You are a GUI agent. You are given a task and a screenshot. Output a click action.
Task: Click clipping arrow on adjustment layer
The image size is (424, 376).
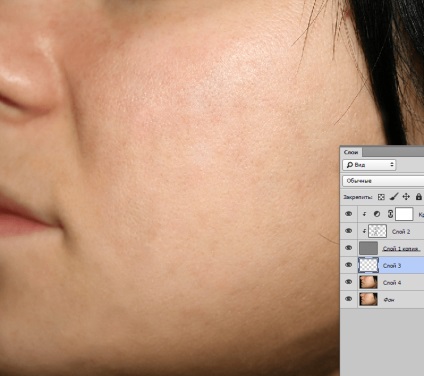point(364,214)
